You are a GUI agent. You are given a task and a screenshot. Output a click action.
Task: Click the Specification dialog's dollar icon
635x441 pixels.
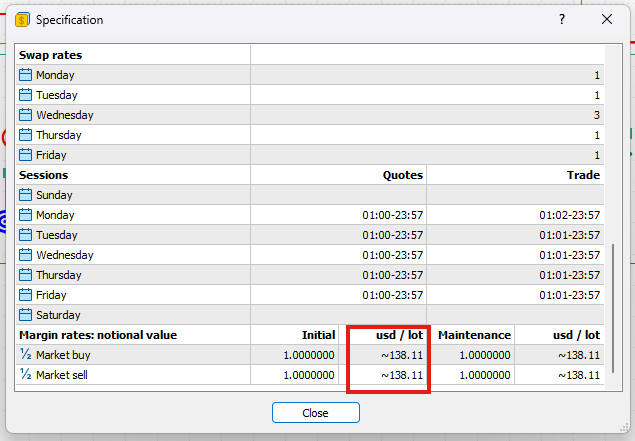22,20
